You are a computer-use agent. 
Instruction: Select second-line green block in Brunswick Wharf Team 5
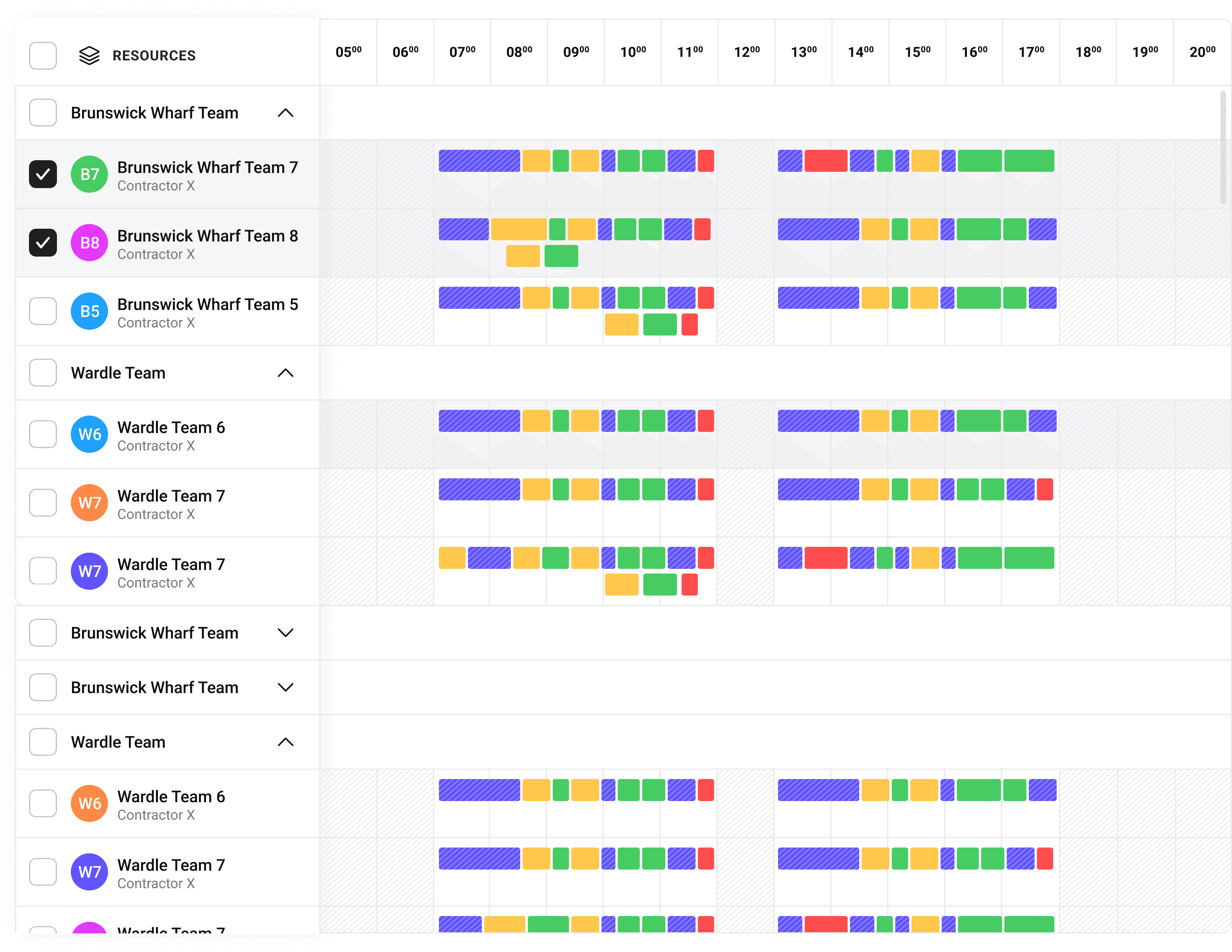click(660, 325)
